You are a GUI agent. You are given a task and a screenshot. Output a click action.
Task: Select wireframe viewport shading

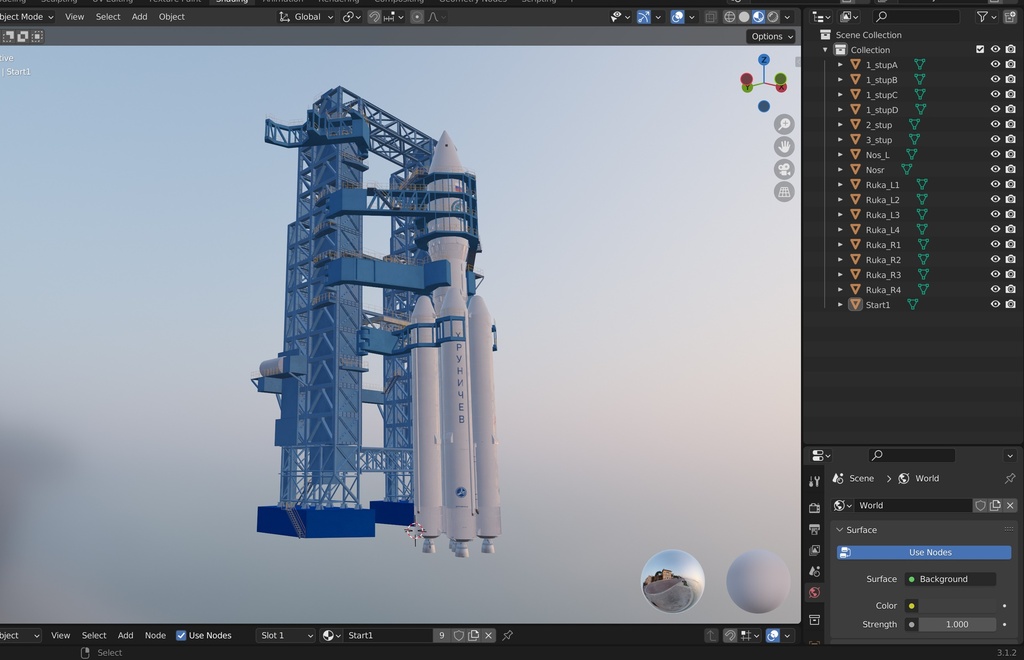click(x=729, y=17)
